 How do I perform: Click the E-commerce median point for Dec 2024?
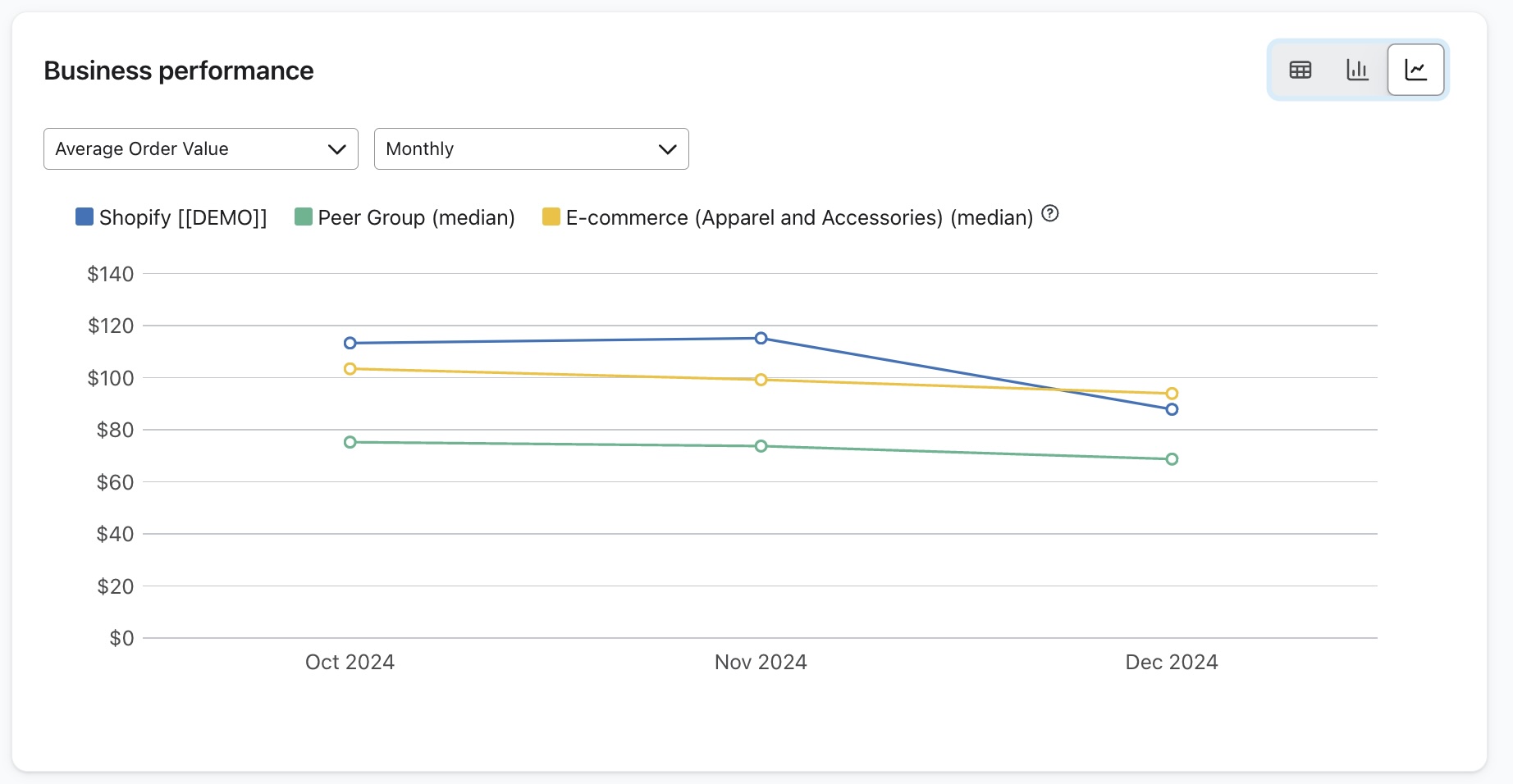click(1172, 394)
